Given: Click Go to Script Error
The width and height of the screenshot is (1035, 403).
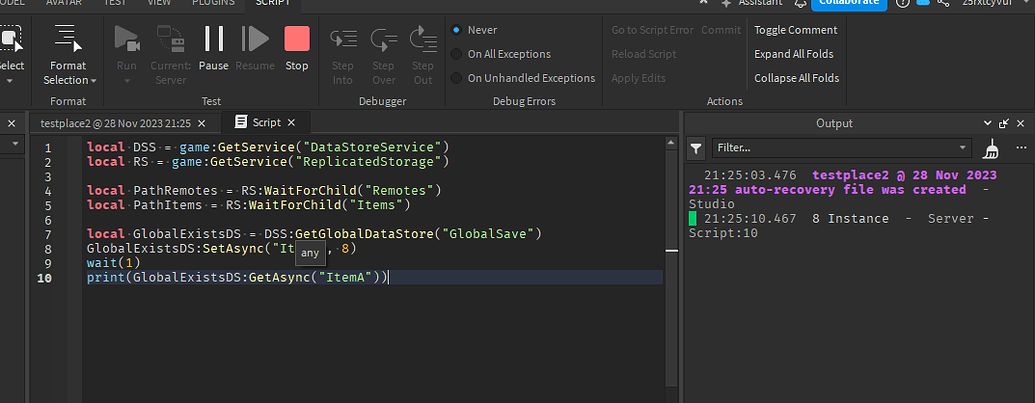Looking at the screenshot, I should click(652, 30).
